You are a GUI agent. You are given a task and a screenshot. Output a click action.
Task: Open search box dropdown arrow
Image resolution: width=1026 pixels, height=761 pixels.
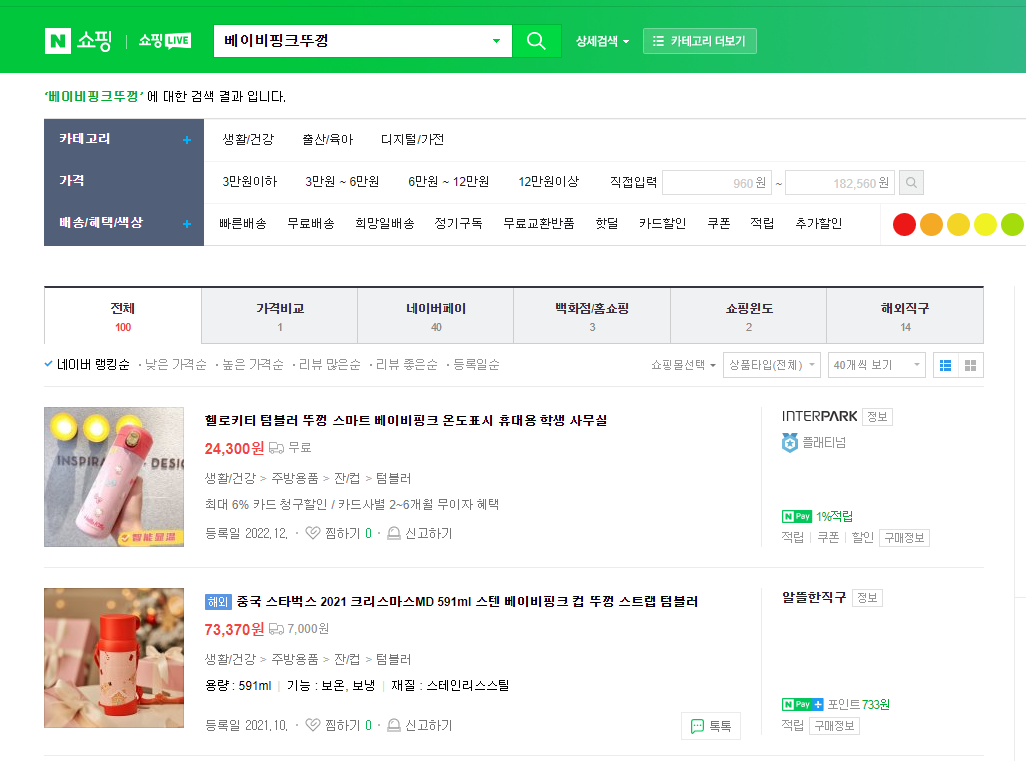(497, 41)
